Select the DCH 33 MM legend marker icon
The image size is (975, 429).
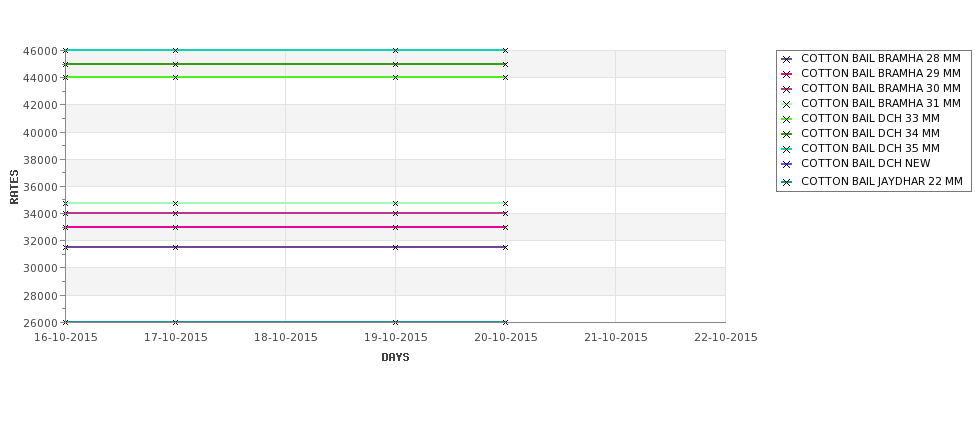pyautogui.click(x=786, y=119)
